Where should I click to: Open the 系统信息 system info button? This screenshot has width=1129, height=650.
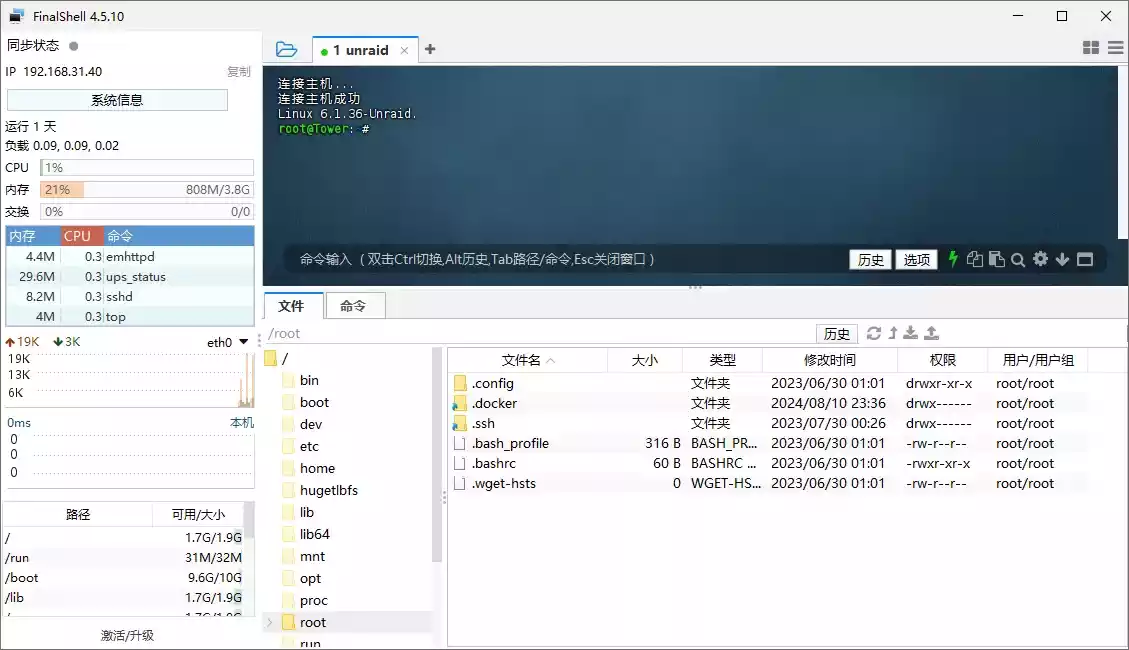117,100
